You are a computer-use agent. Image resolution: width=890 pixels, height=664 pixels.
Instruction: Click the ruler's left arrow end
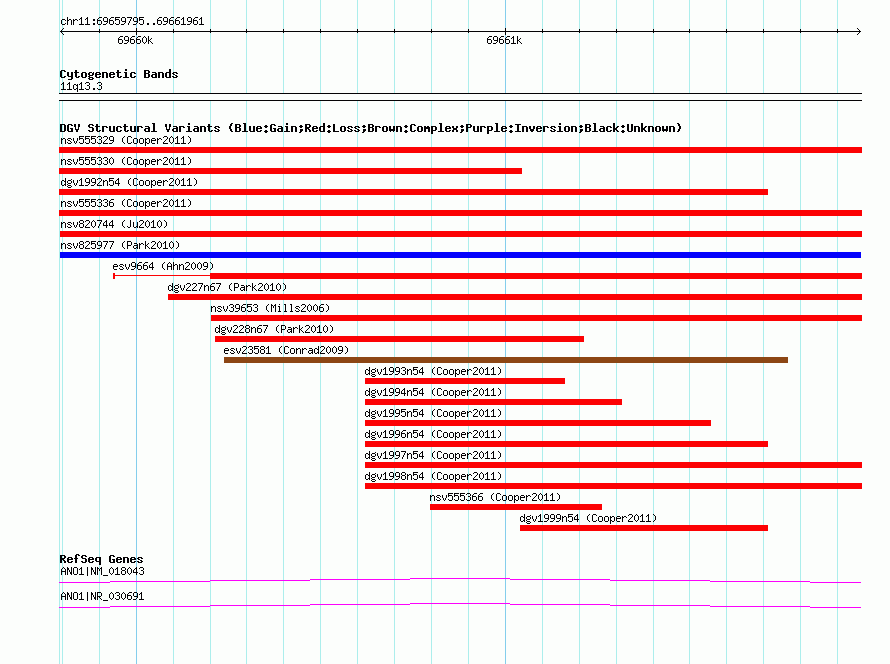click(x=62, y=31)
